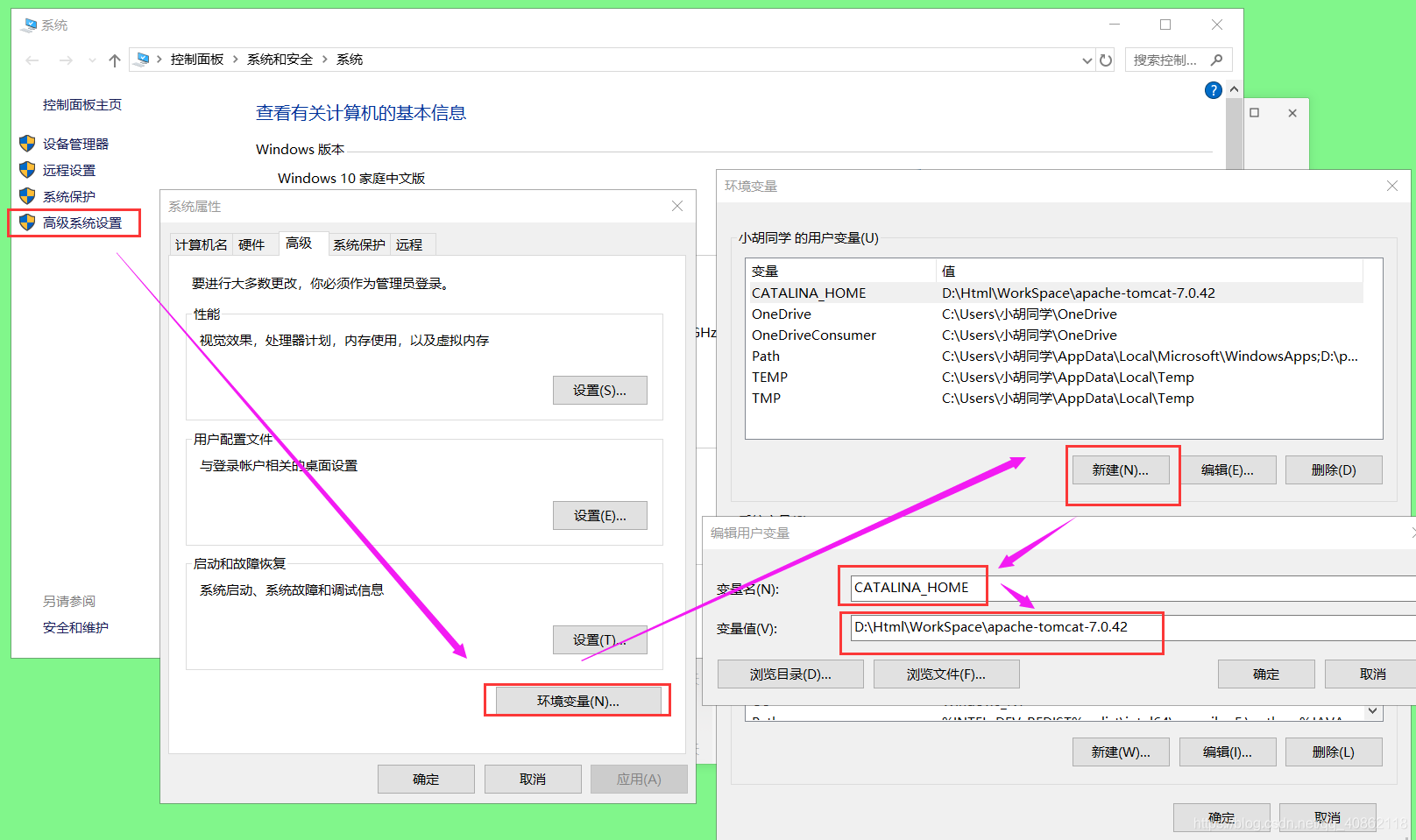Click 确定 at bottom of 环境变量
Image resolution: width=1416 pixels, height=840 pixels.
[1221, 817]
